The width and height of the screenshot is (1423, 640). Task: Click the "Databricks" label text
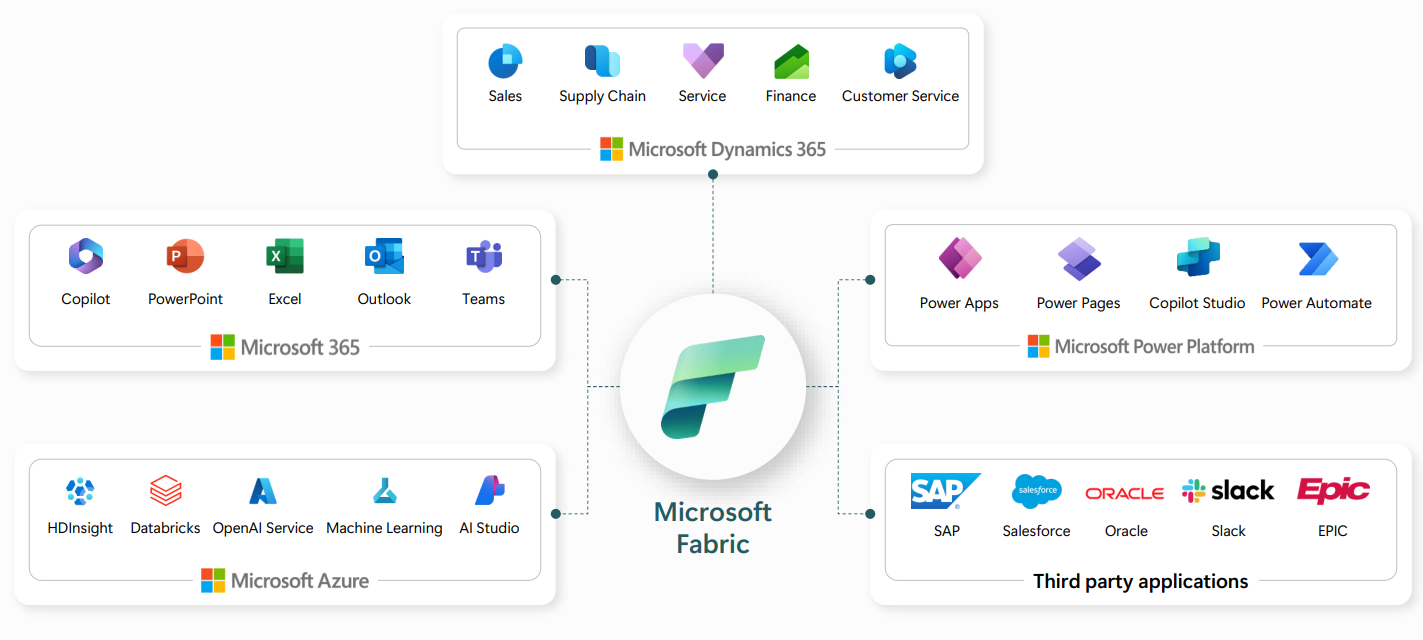click(x=166, y=528)
